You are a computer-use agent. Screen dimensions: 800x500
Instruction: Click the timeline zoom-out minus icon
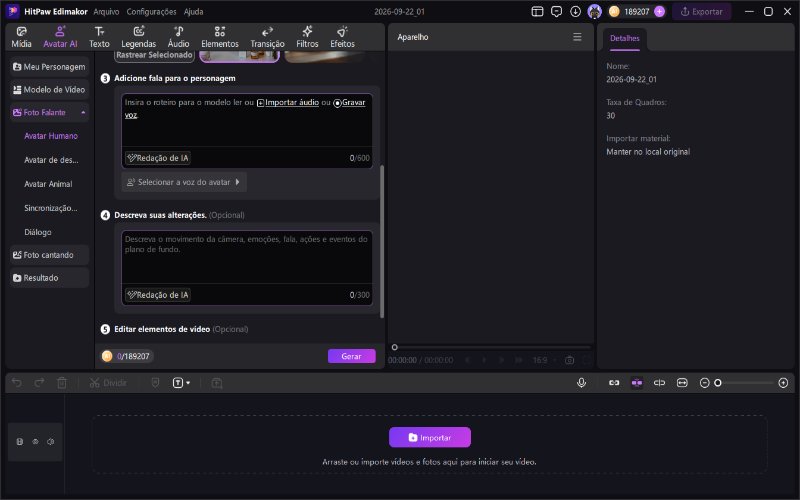[x=705, y=383]
